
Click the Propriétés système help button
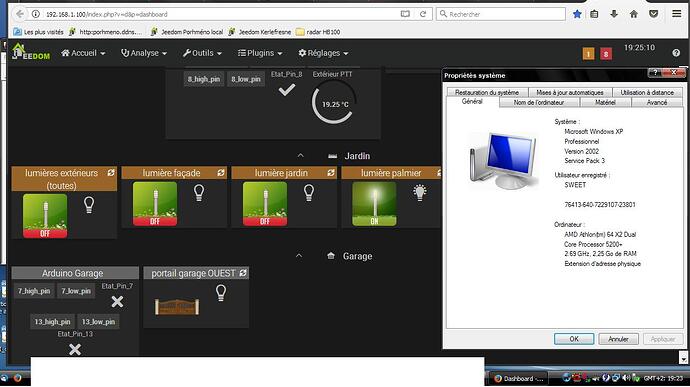tap(655, 73)
